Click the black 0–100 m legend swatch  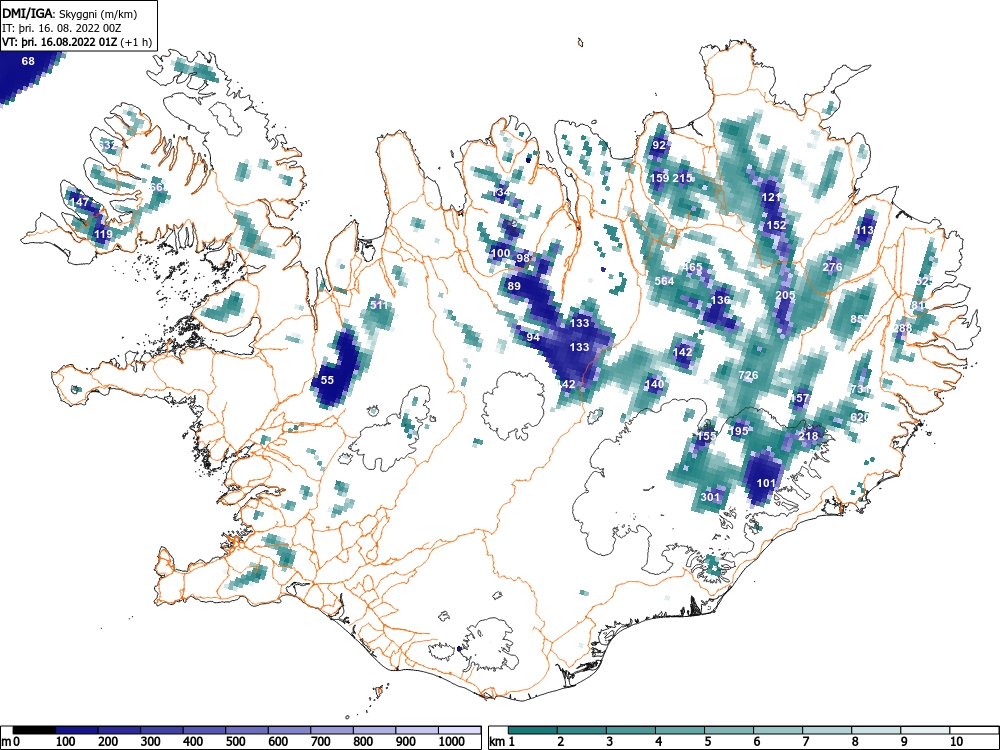click(34, 730)
